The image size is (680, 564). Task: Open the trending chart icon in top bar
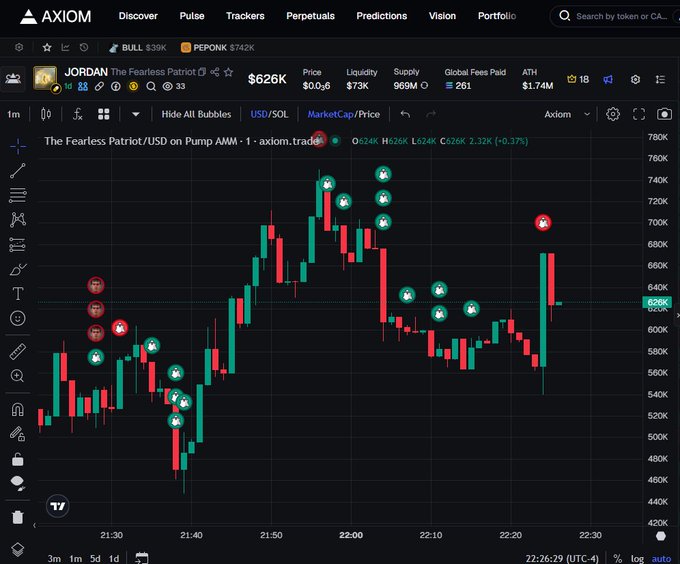point(65,47)
